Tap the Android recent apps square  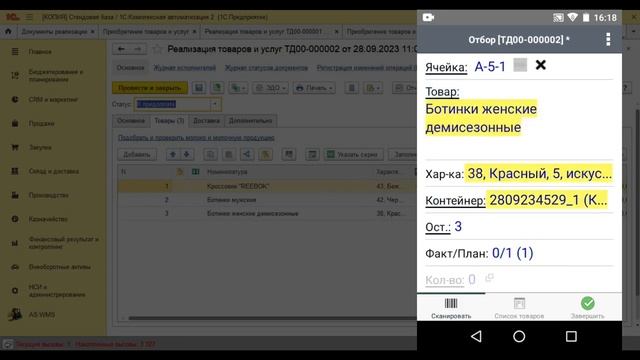tap(571, 336)
